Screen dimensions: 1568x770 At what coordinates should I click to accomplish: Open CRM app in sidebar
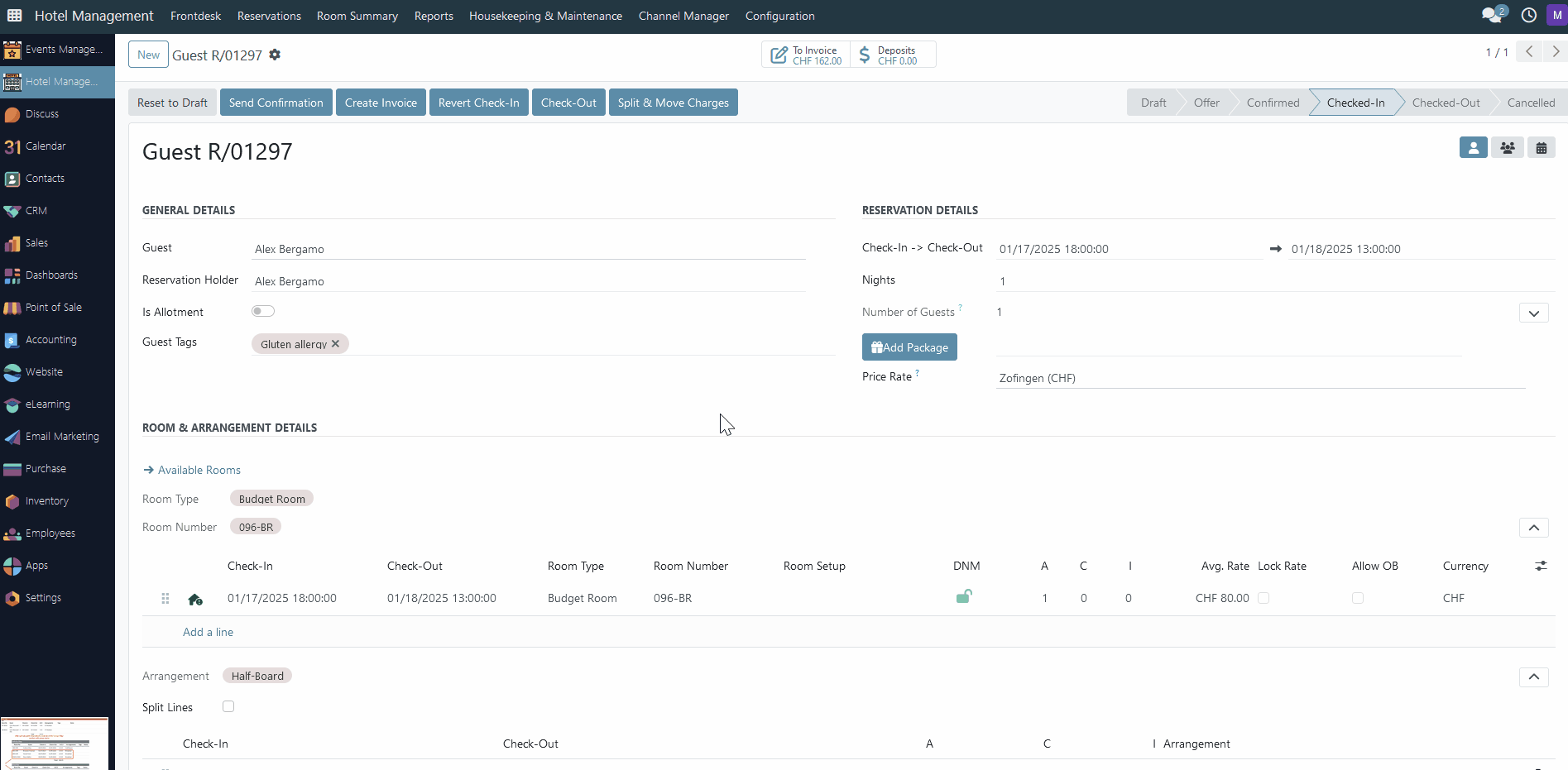(57, 211)
